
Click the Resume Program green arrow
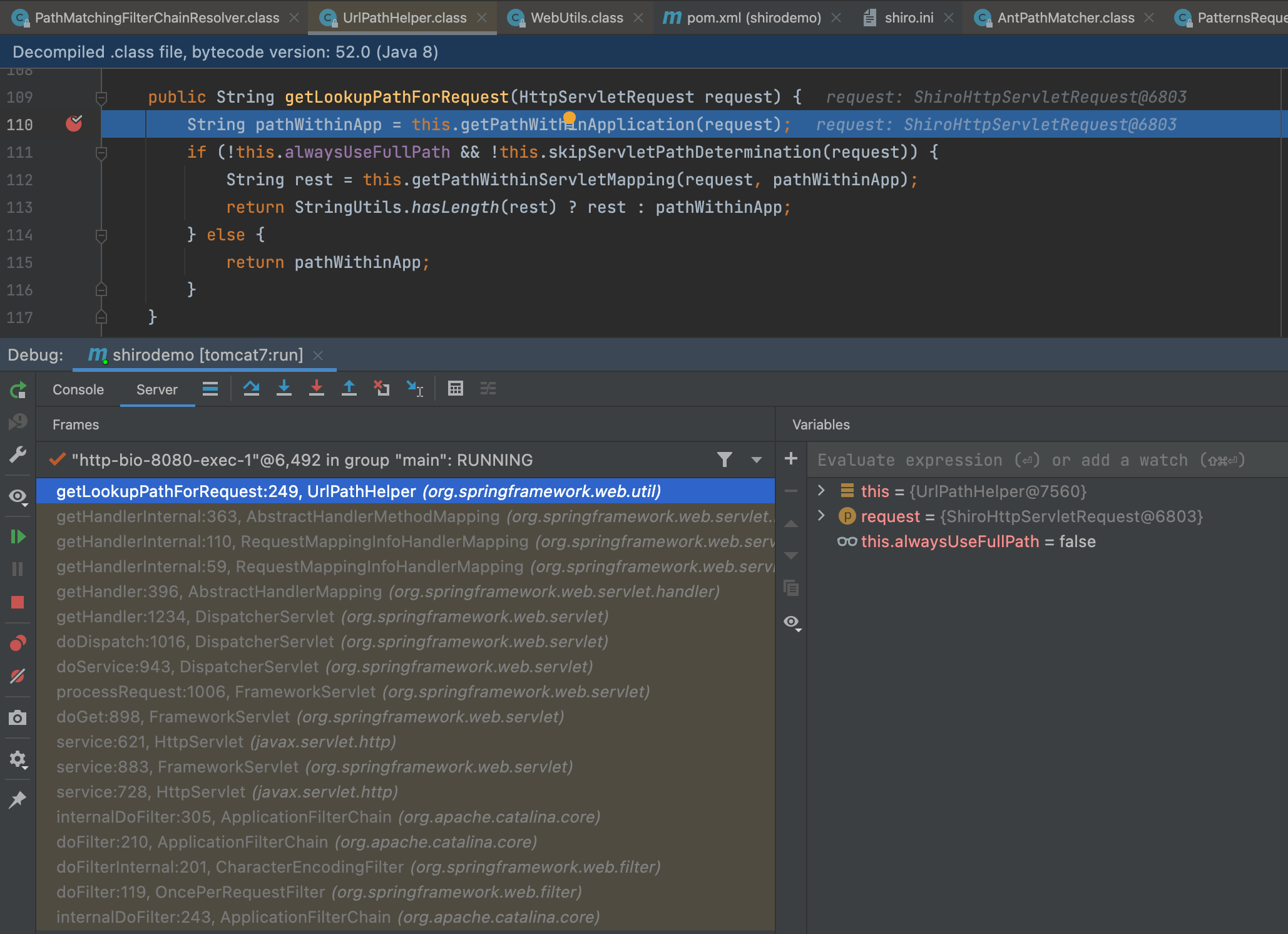click(x=18, y=536)
